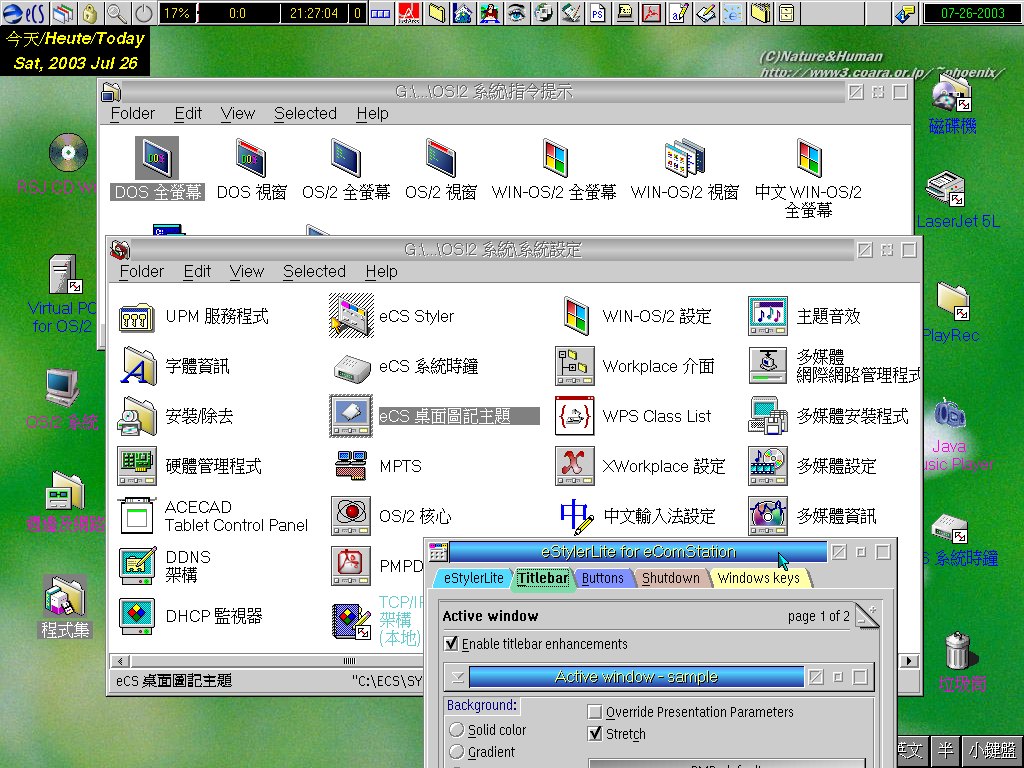Select the WIN-OS/2 視窗 icon

pos(684,158)
